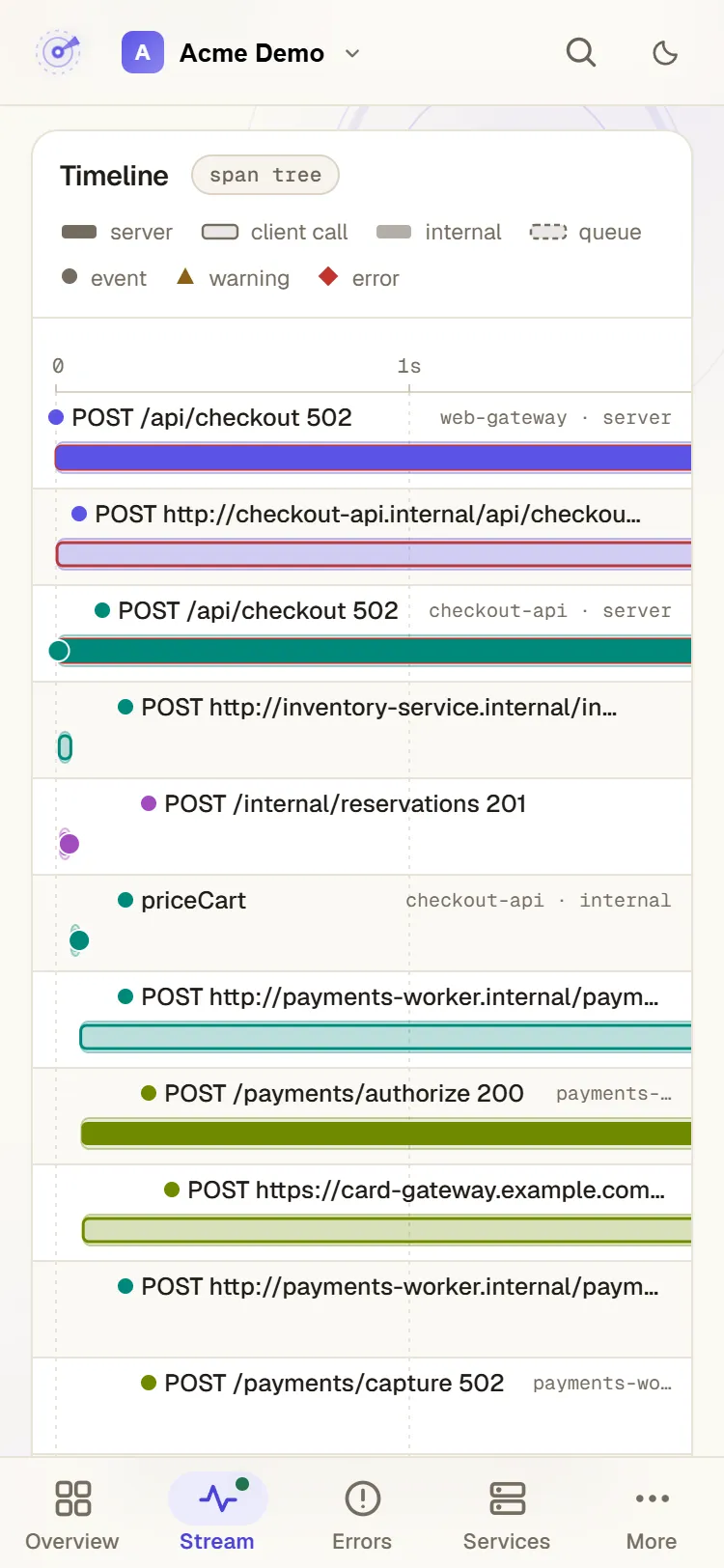Viewport: 724px width, 1568px height.
Task: Click the second payments-worker.internal span label
Action: pos(400,1286)
